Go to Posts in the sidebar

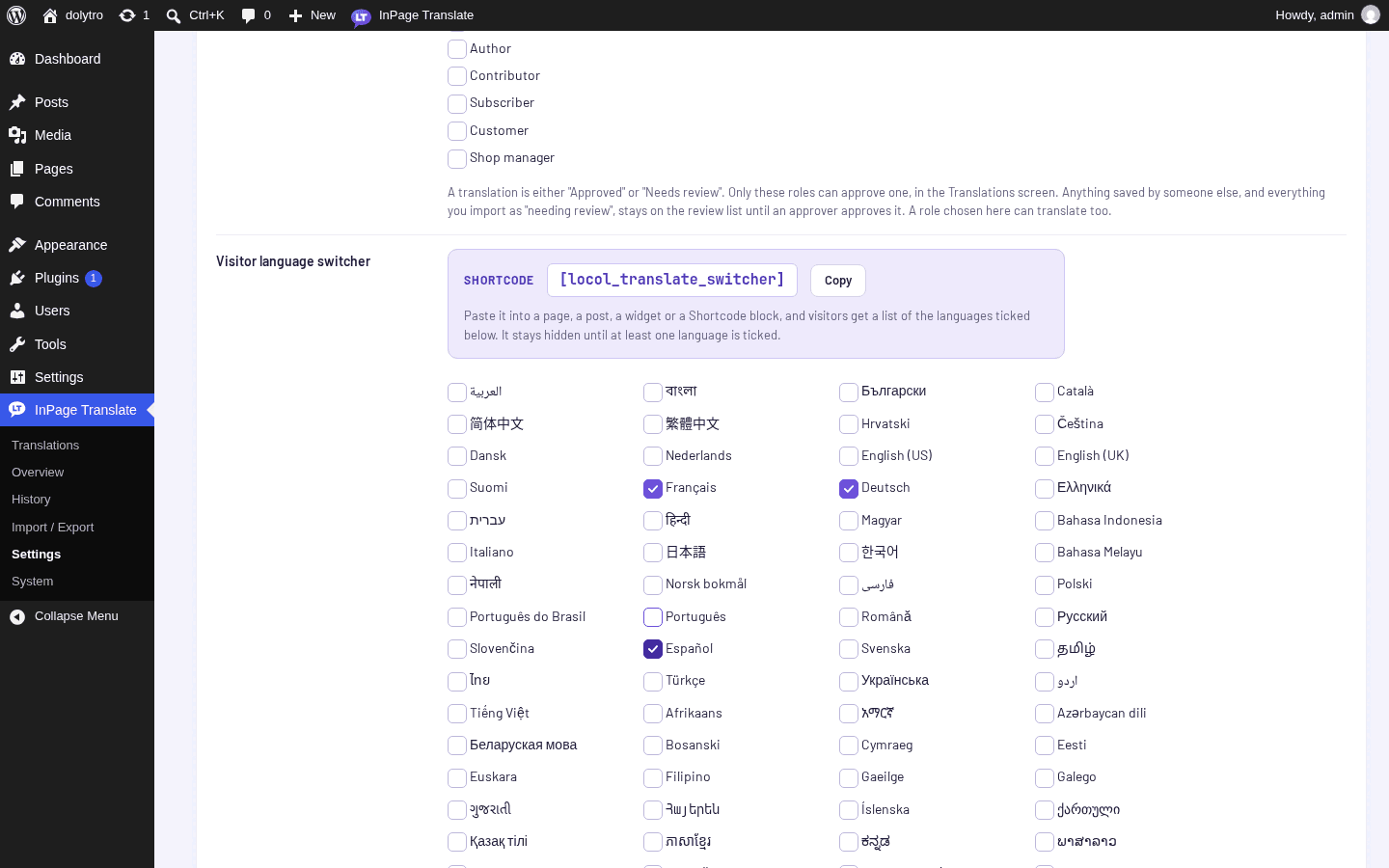tap(77, 102)
